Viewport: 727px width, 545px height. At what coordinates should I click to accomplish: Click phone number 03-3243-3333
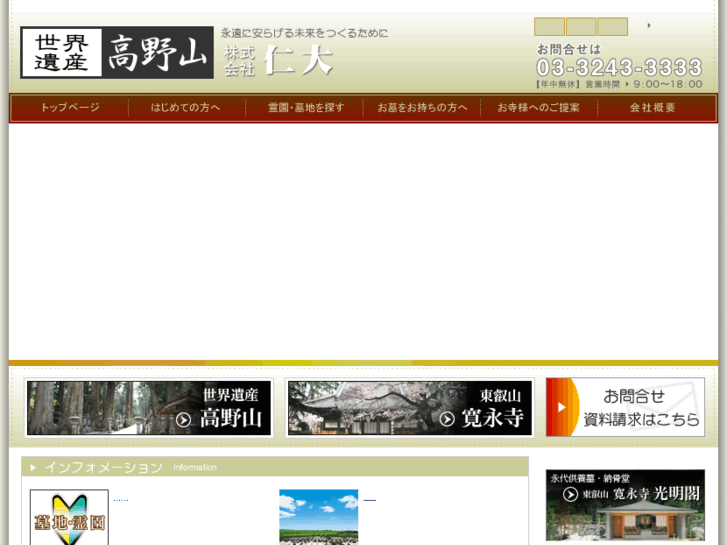pyautogui.click(x=619, y=68)
